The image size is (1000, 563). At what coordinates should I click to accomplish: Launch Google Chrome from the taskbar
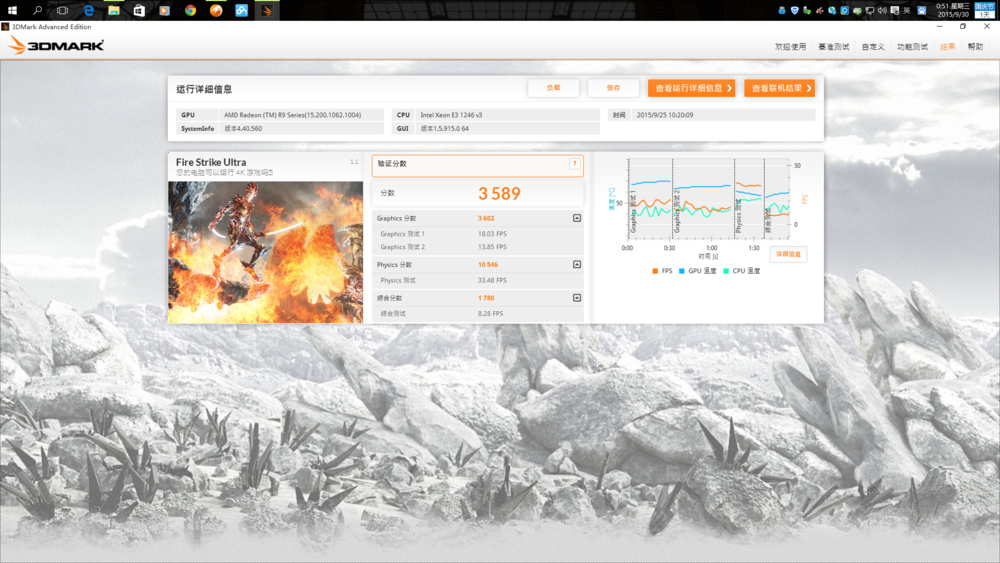190,10
